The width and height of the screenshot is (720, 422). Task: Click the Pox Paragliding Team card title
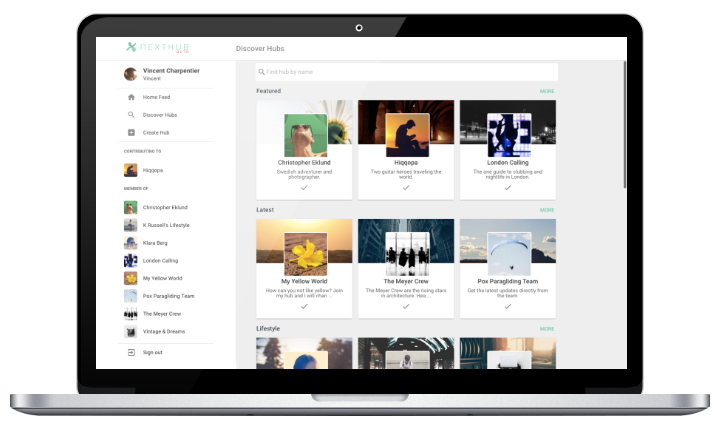pyautogui.click(x=508, y=281)
